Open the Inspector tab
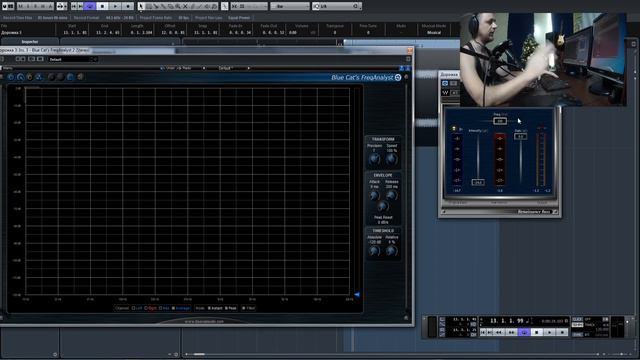The image size is (640, 360). [x=29, y=42]
